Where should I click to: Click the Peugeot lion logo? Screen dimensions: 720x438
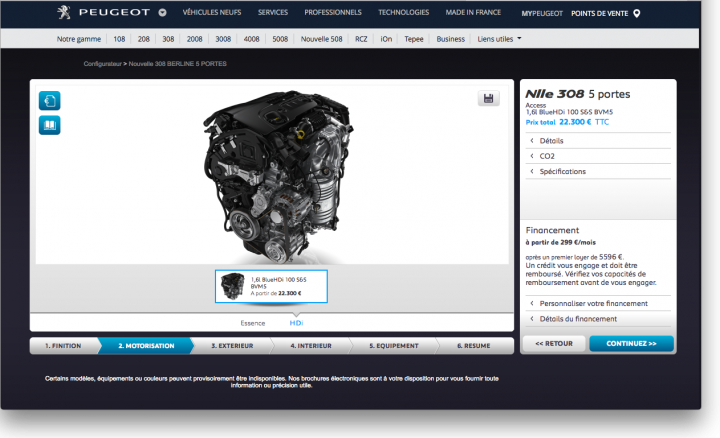tap(64, 12)
